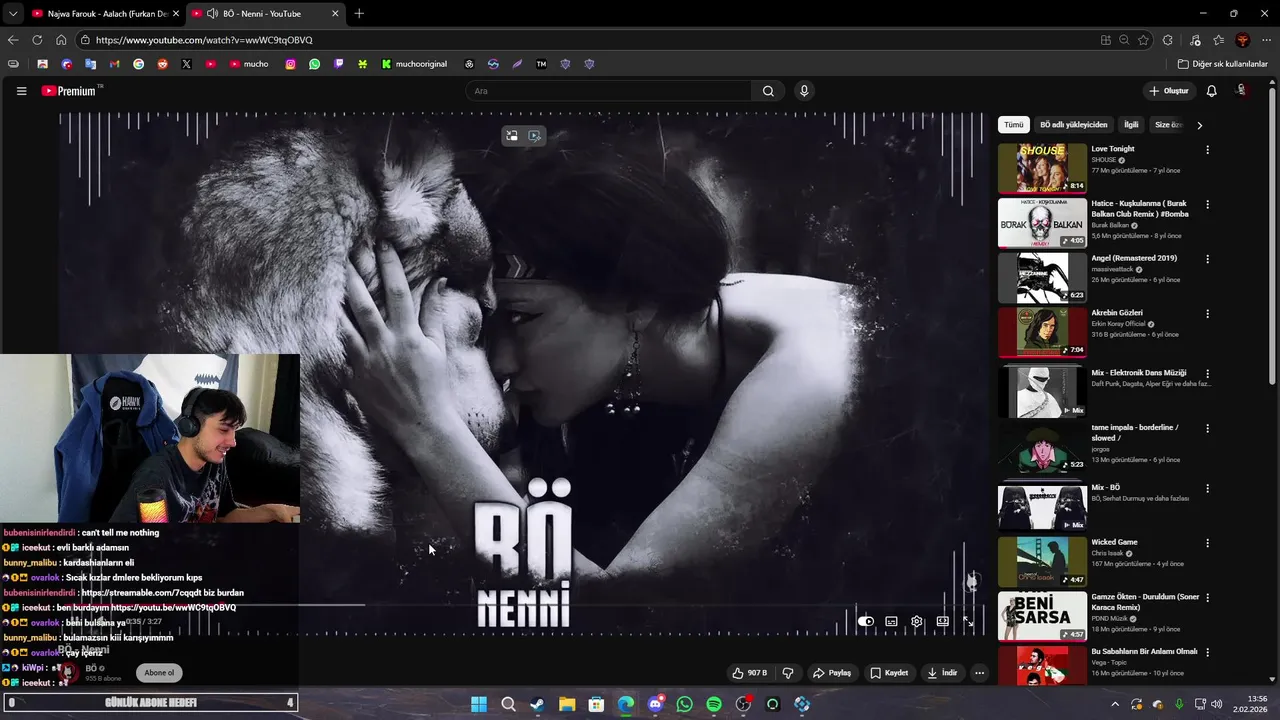The height and width of the screenshot is (720, 1280).
Task: Open Gmail bookmark icon
Action: point(114,64)
